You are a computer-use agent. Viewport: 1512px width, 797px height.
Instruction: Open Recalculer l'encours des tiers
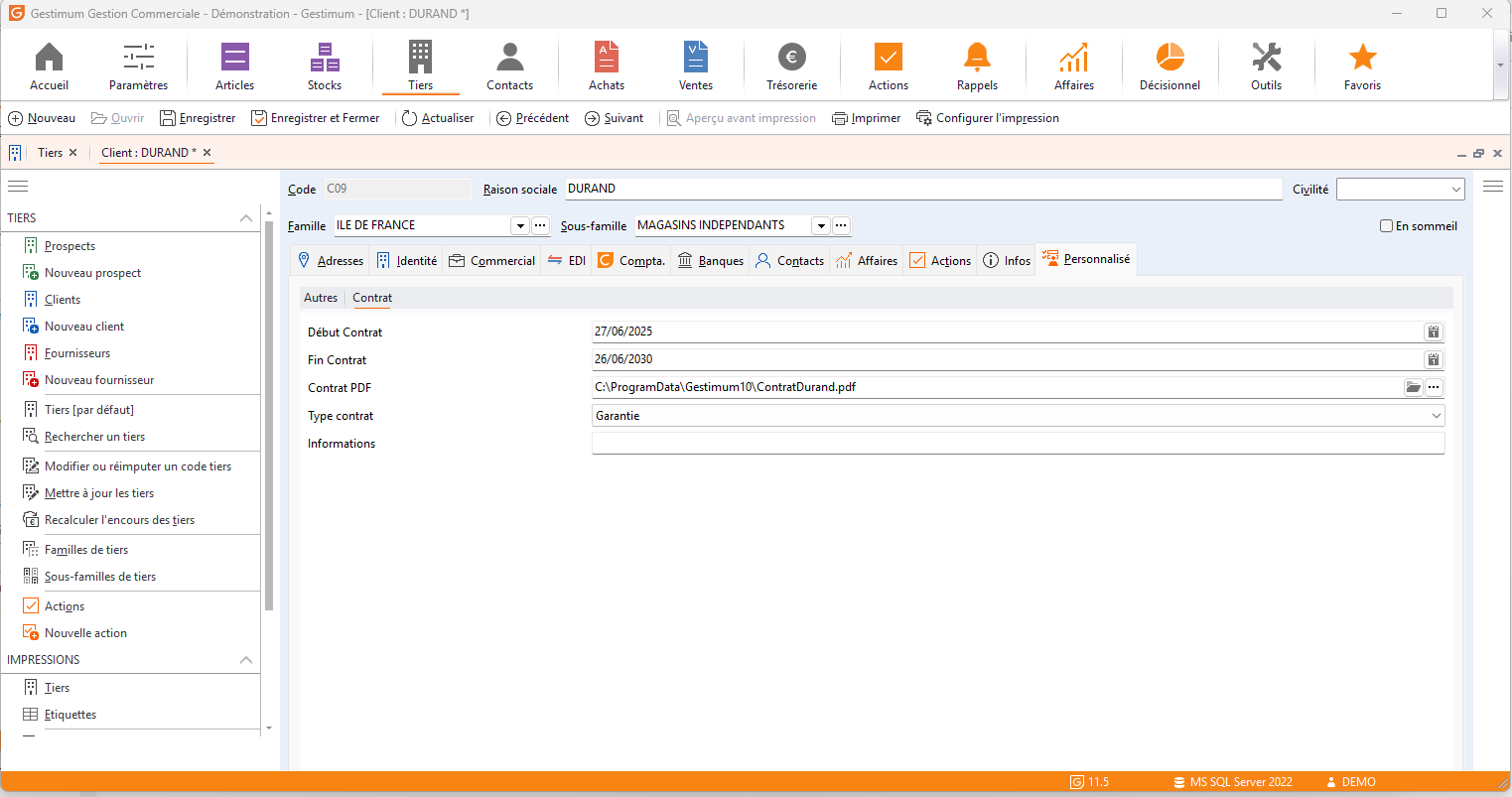tap(119, 520)
